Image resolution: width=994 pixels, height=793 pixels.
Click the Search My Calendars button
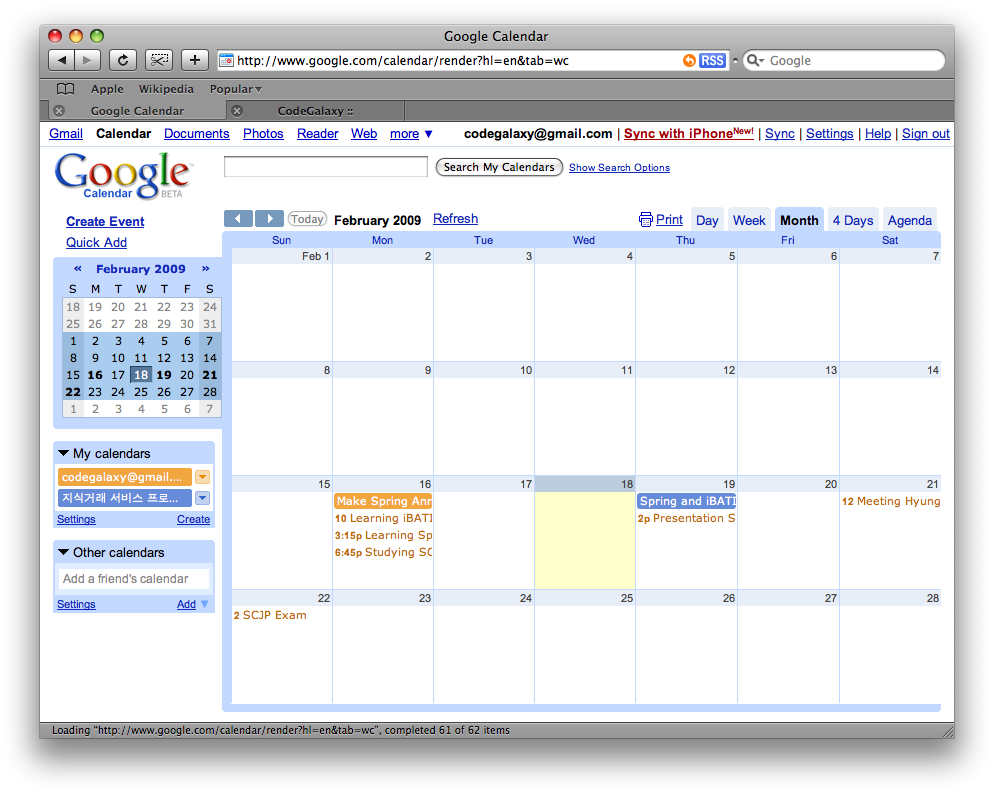coord(499,167)
